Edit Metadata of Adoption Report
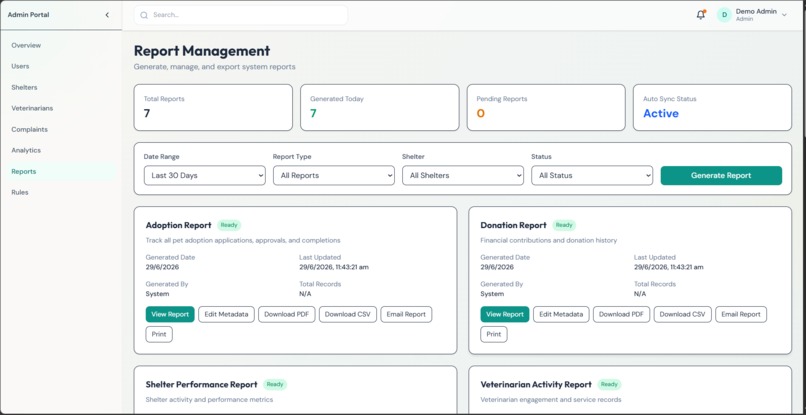 pos(226,314)
